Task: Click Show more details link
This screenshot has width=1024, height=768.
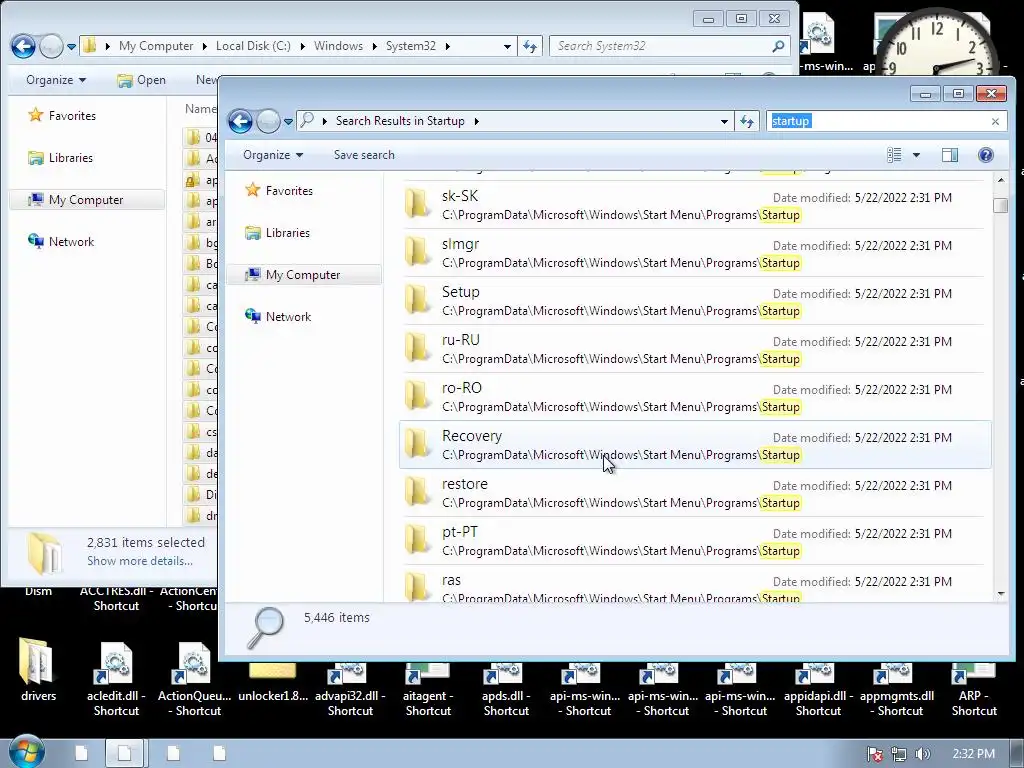Action: point(140,561)
